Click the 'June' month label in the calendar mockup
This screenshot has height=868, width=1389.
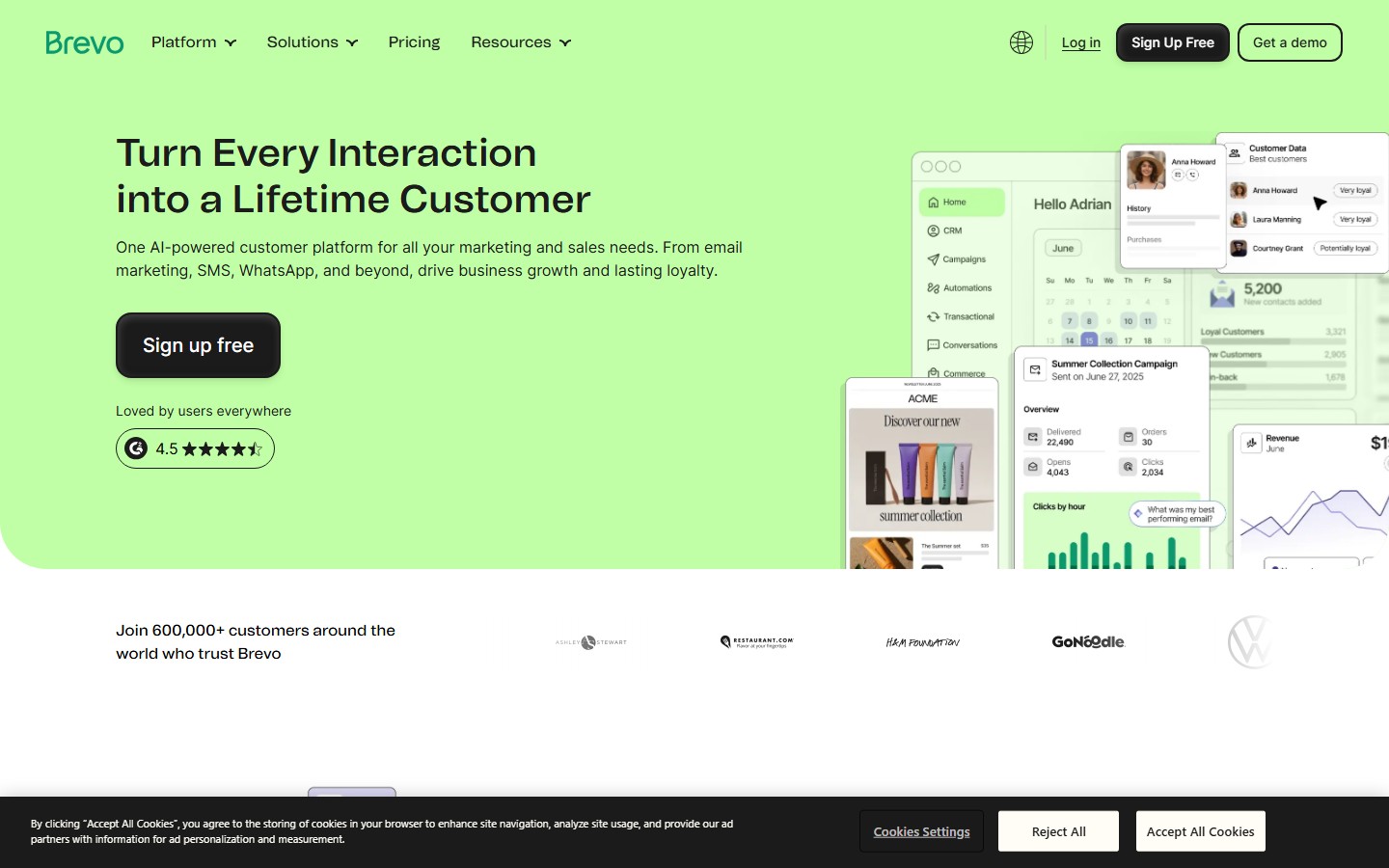click(1063, 249)
